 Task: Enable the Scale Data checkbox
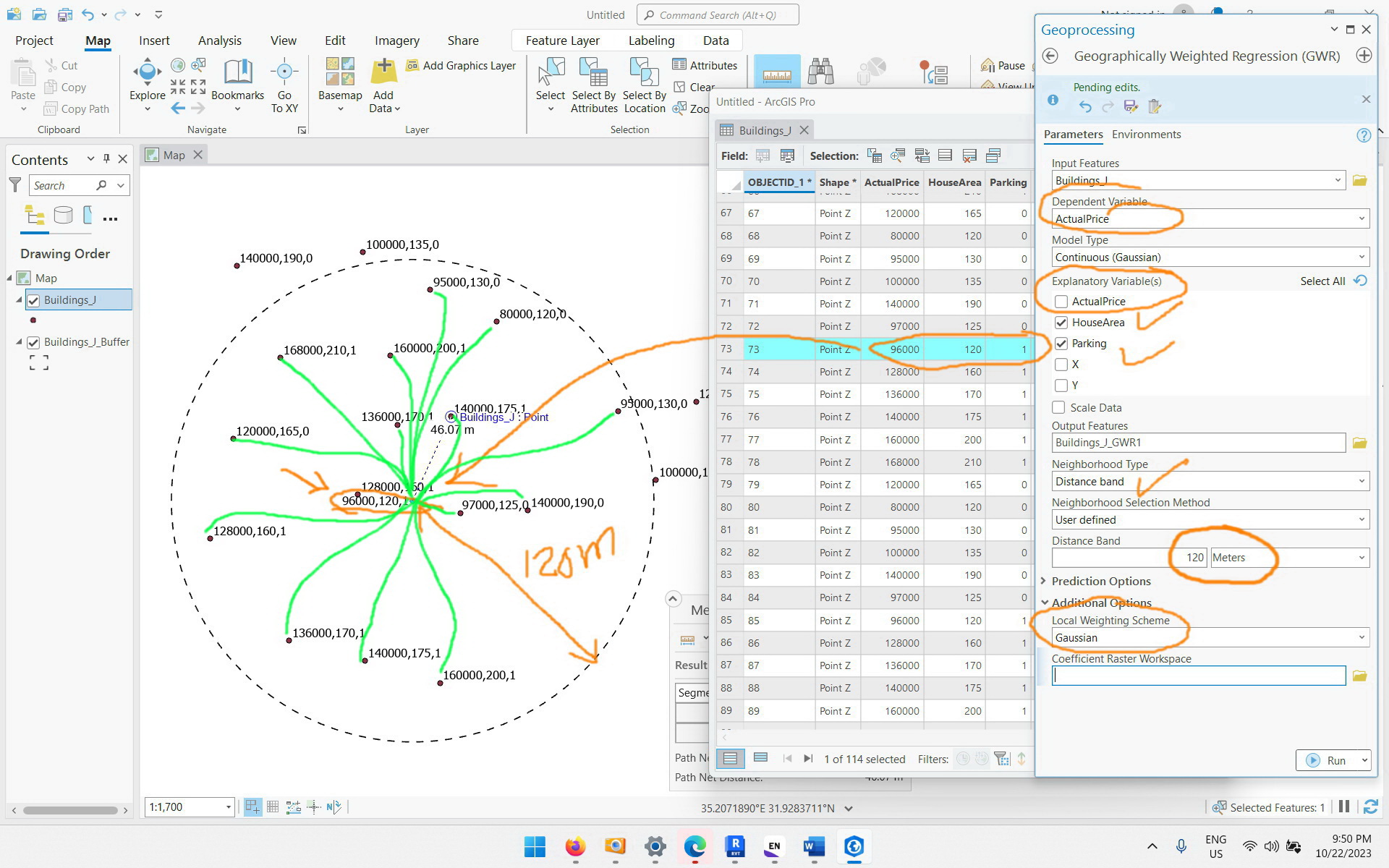coord(1058,407)
